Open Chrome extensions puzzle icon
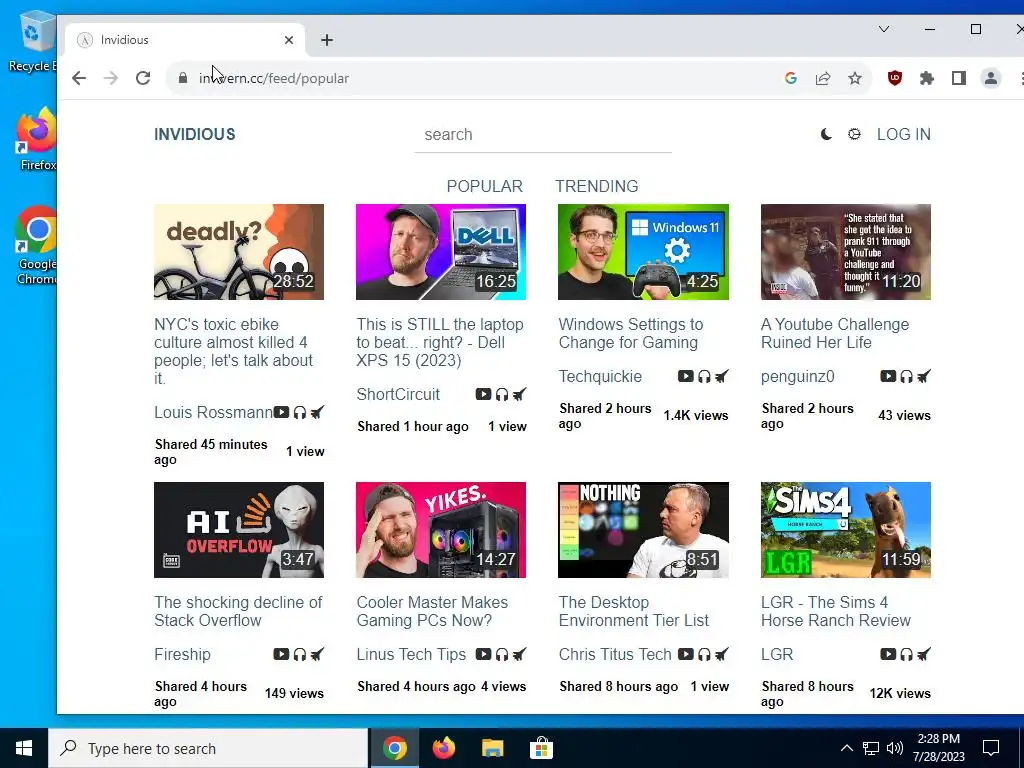 [927, 78]
